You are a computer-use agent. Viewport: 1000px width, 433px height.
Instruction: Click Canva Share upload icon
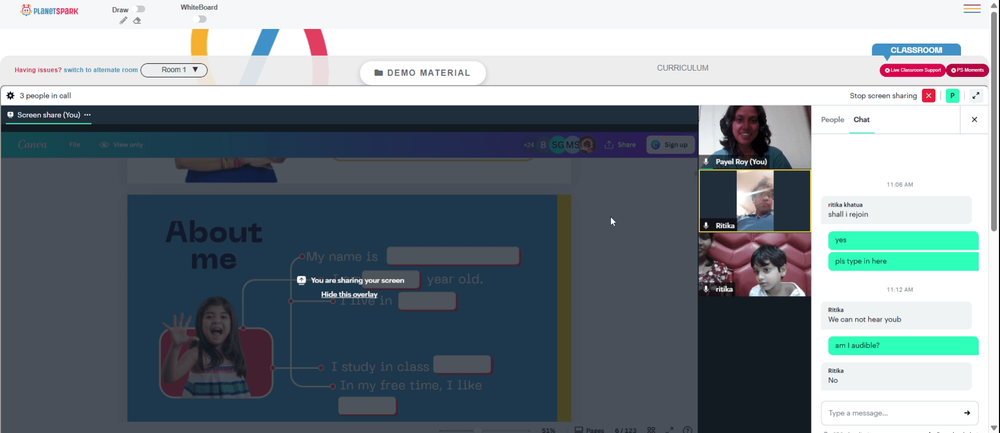608,145
